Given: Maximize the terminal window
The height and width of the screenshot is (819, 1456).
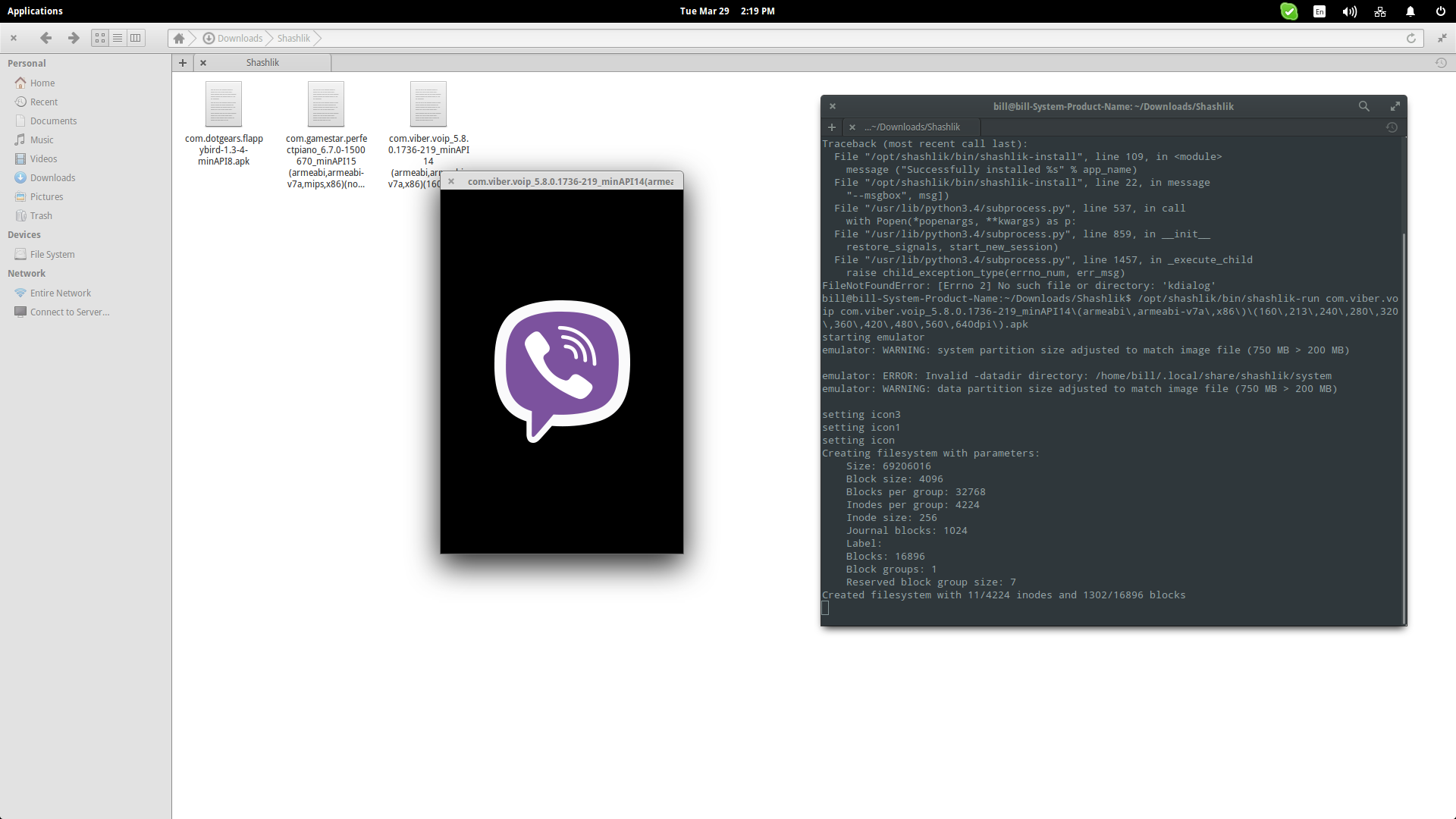Looking at the screenshot, I should click(1395, 106).
